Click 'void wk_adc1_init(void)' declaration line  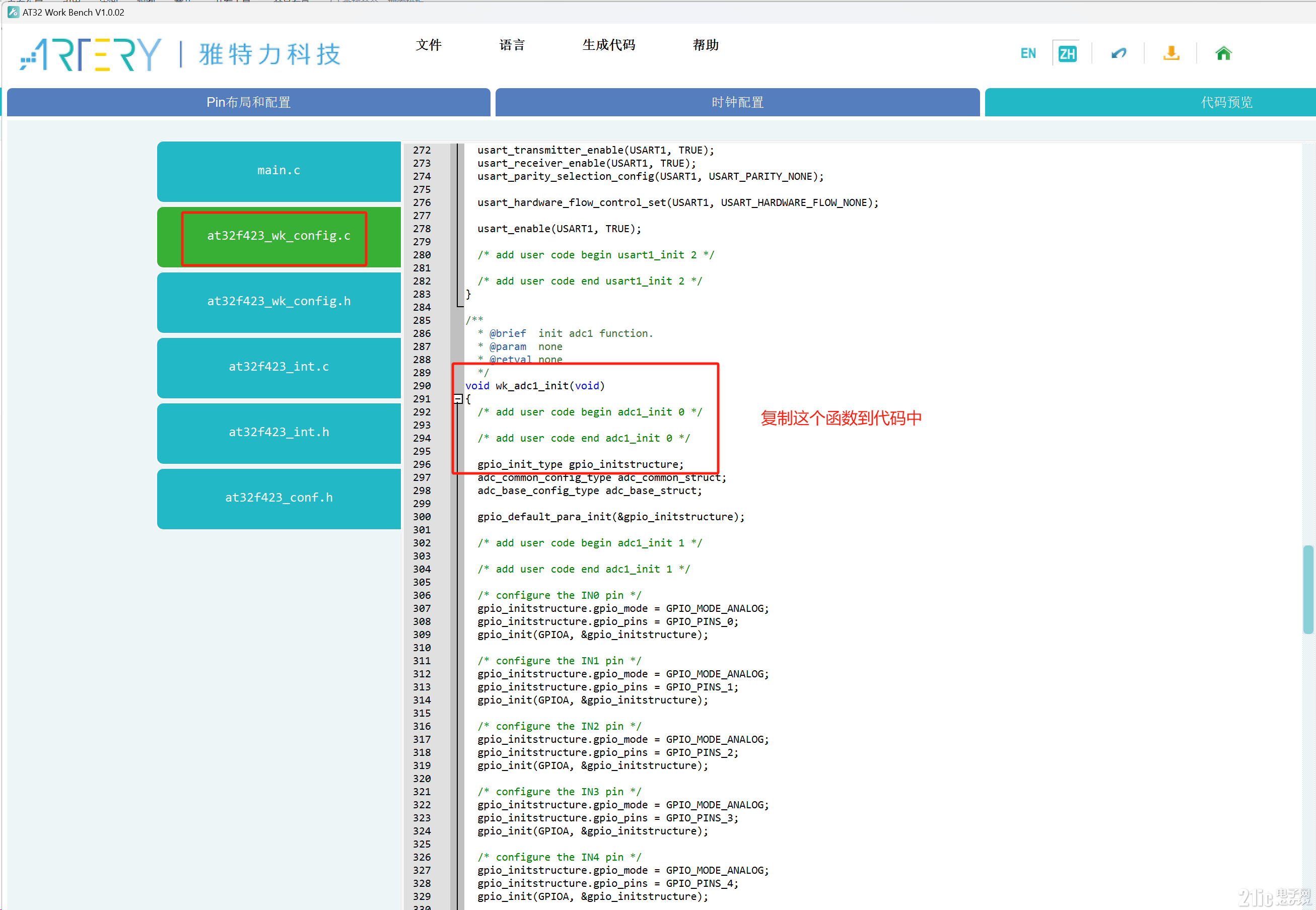pos(534,386)
